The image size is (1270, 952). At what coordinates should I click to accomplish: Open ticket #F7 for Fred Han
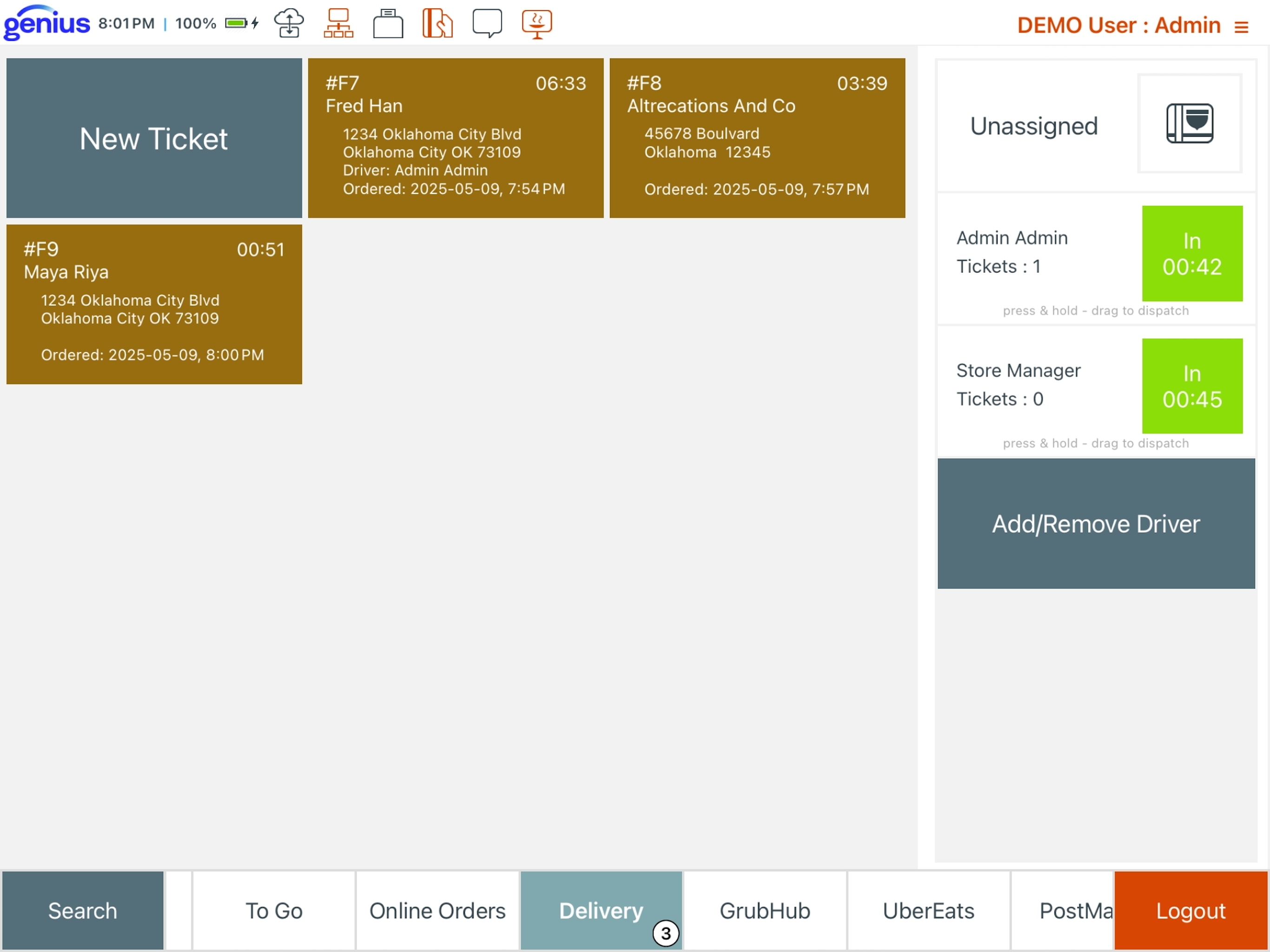click(456, 138)
